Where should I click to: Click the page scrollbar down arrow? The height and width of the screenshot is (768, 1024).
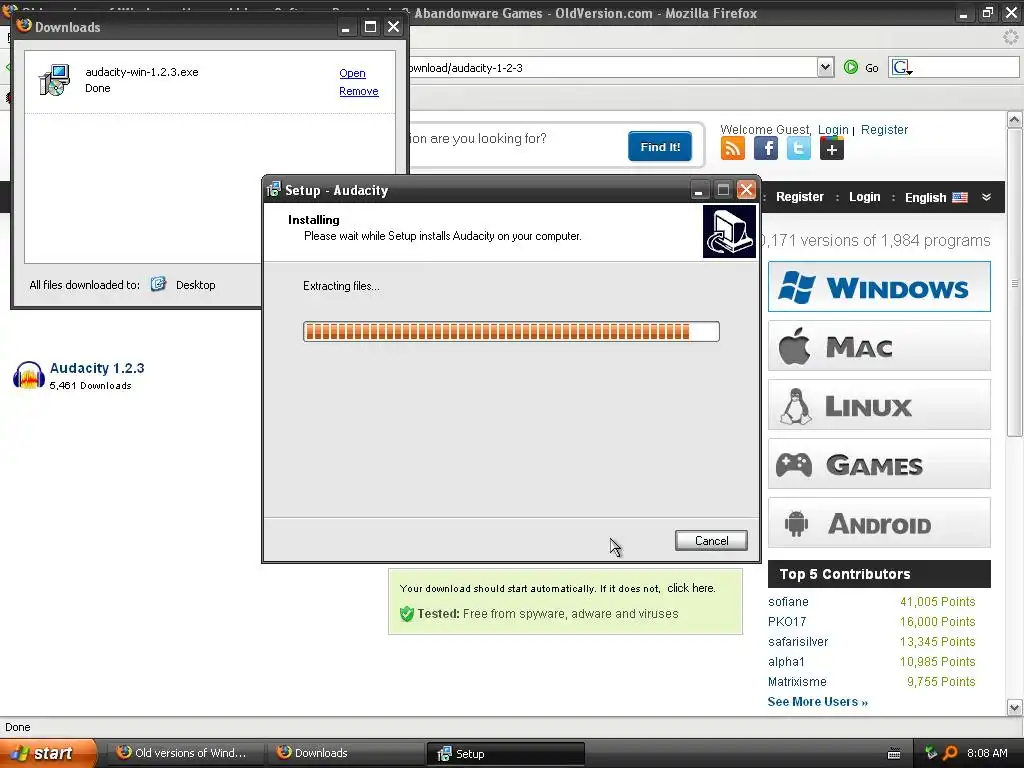click(x=1014, y=707)
